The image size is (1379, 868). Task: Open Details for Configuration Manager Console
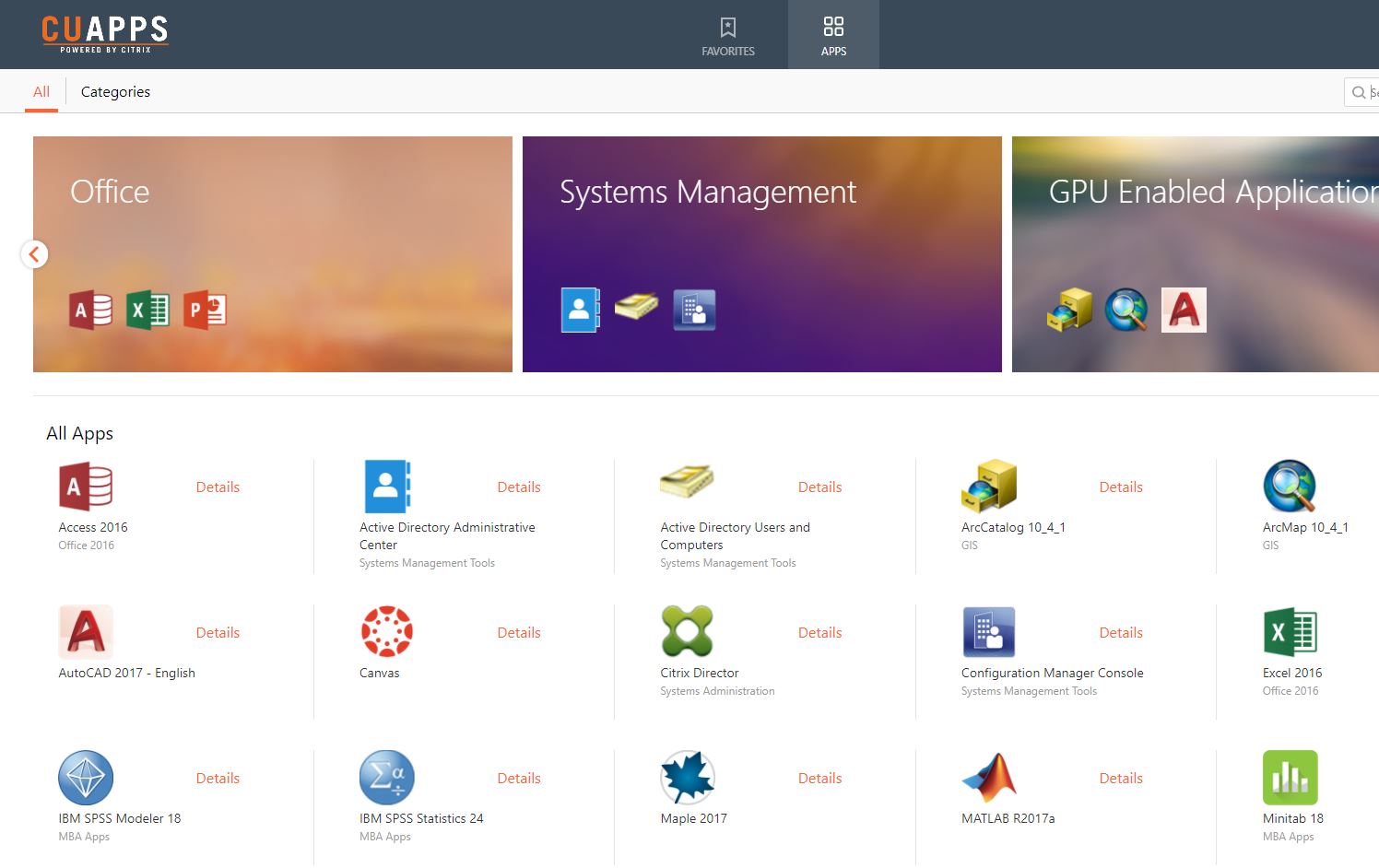(x=1121, y=633)
